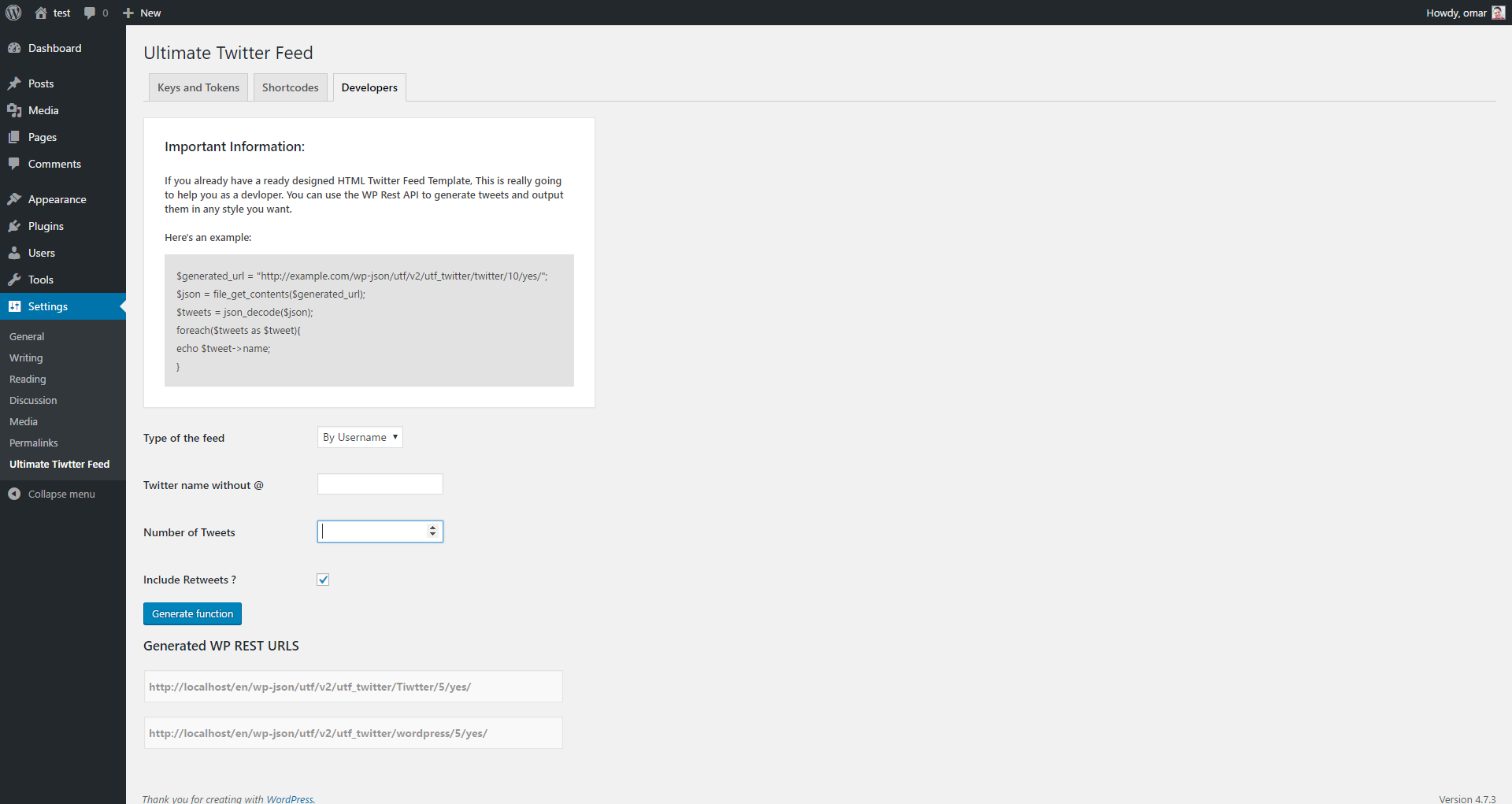Click the Collapse menu arrow icon
The height and width of the screenshot is (804, 1512).
(x=14, y=494)
